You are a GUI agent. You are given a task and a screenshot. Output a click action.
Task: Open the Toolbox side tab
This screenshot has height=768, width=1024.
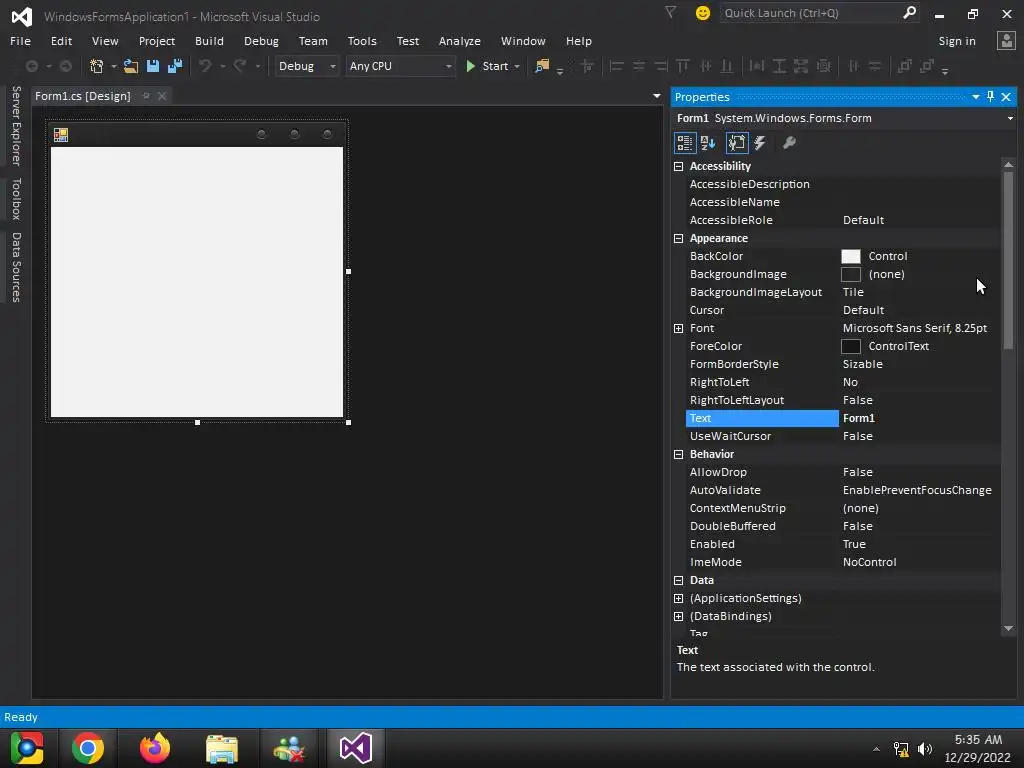16,199
